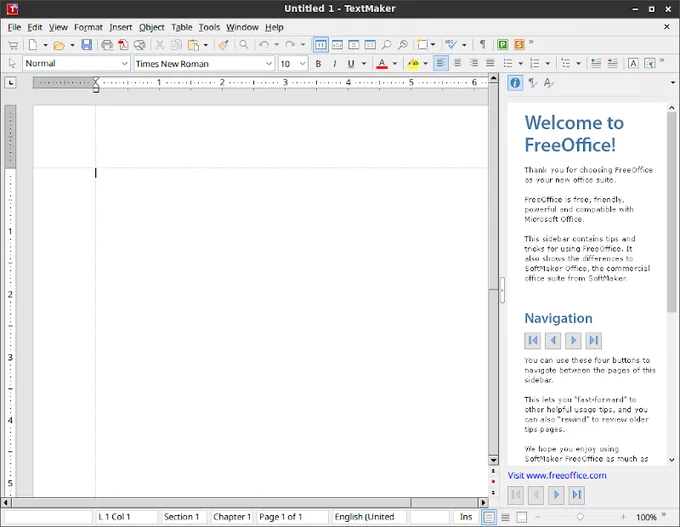680x527 pixels.
Task: Justify the paragraph text
Action: coord(490,63)
